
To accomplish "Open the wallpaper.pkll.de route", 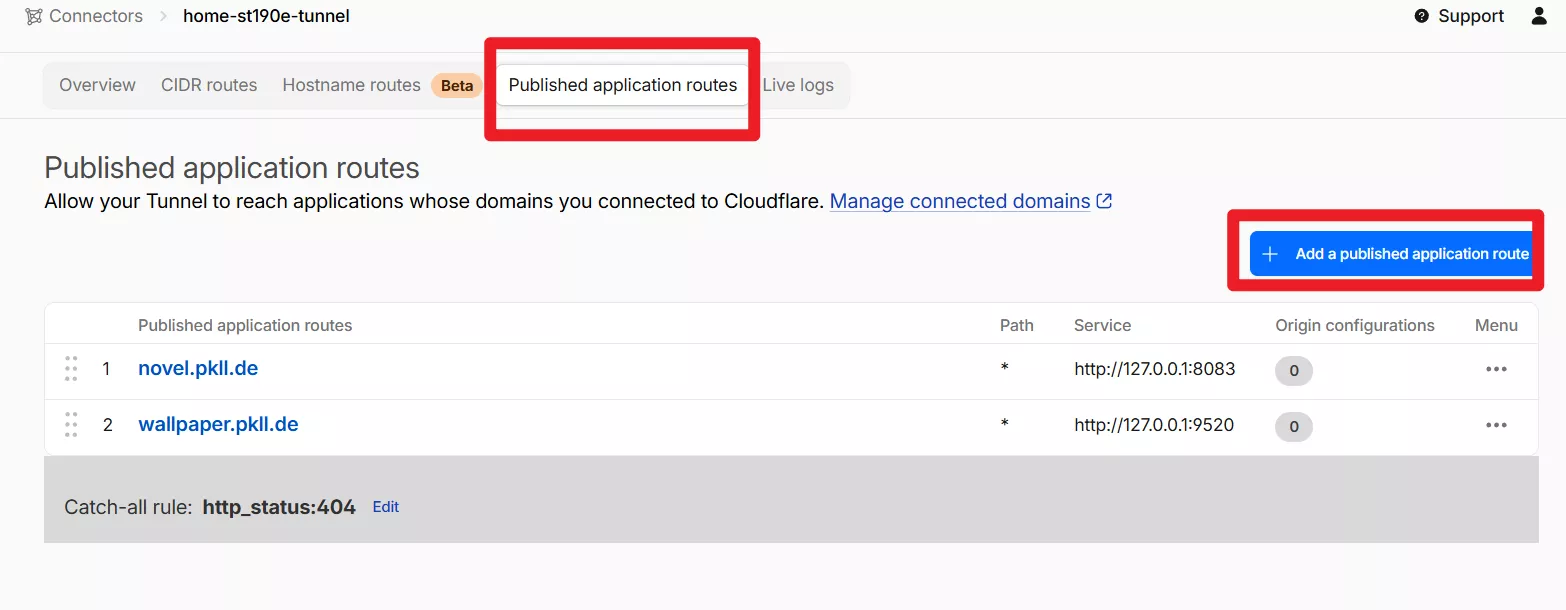I will coord(218,424).
